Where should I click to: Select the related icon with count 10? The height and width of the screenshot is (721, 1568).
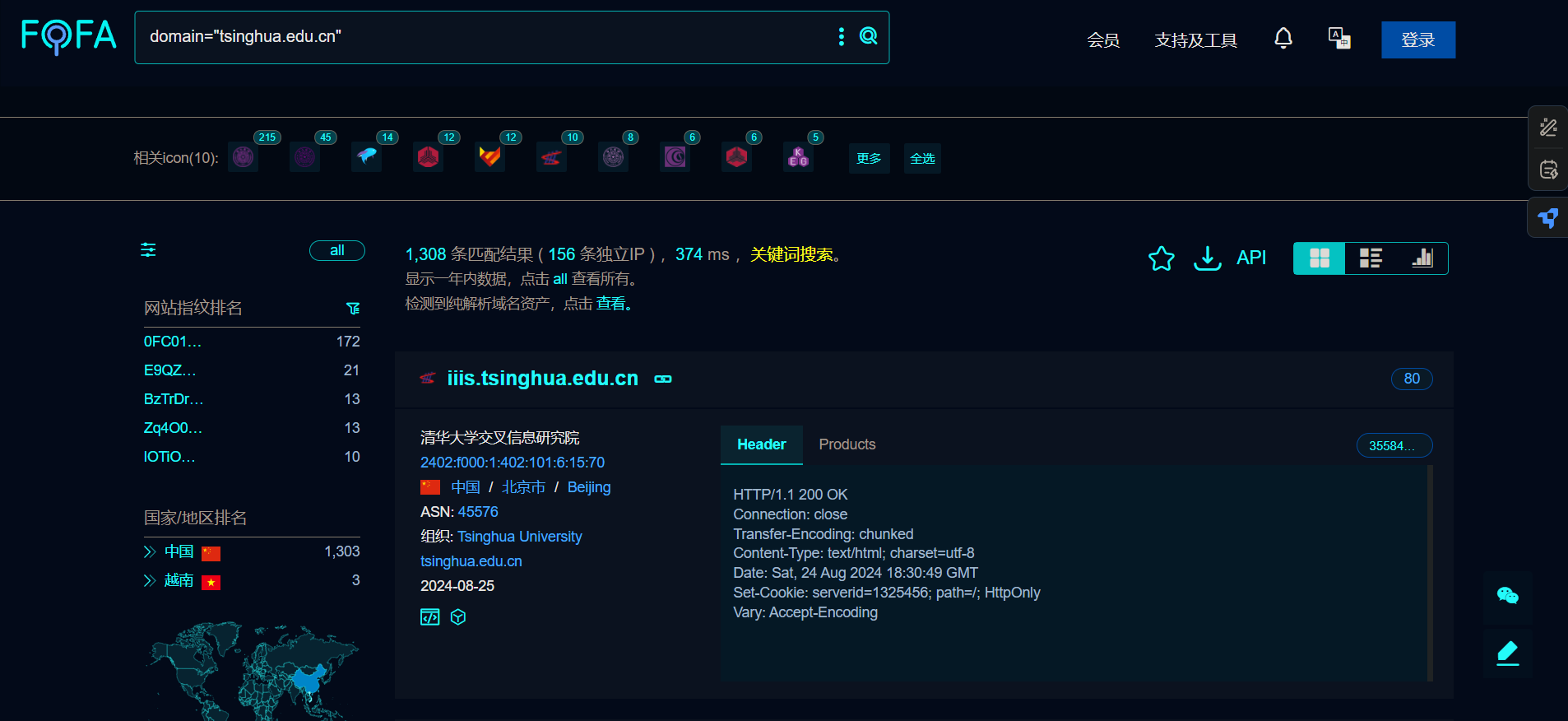coord(552,156)
